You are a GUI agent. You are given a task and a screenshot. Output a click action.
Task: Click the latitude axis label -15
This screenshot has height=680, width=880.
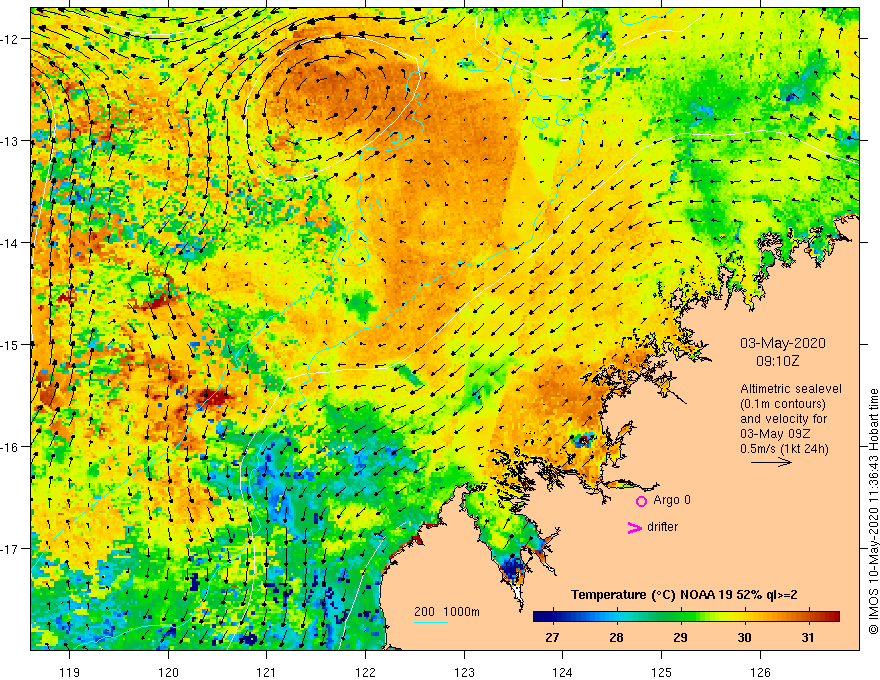pyautogui.click(x=11, y=344)
